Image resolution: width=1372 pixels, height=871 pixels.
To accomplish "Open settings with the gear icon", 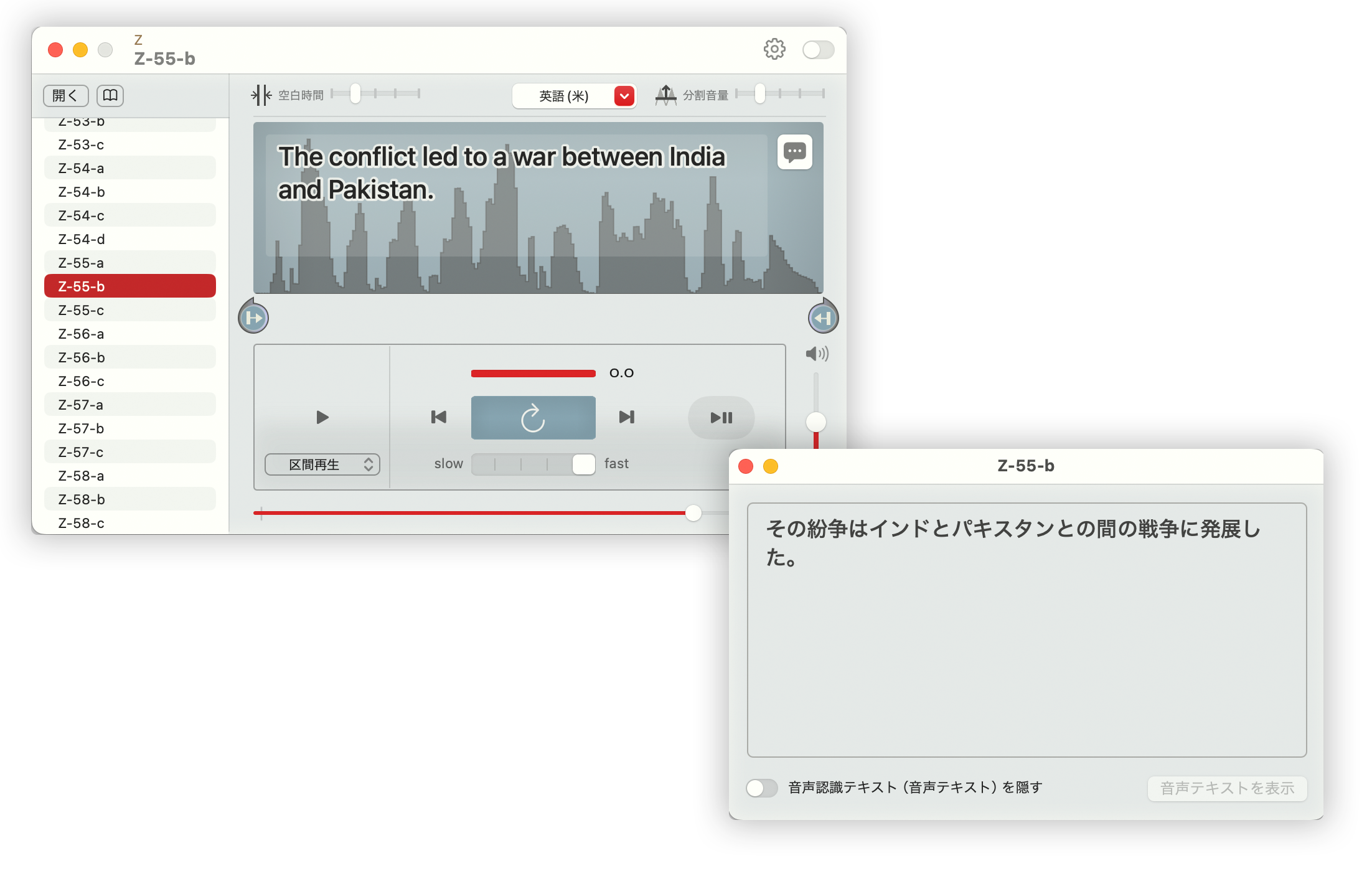I will pos(774,49).
